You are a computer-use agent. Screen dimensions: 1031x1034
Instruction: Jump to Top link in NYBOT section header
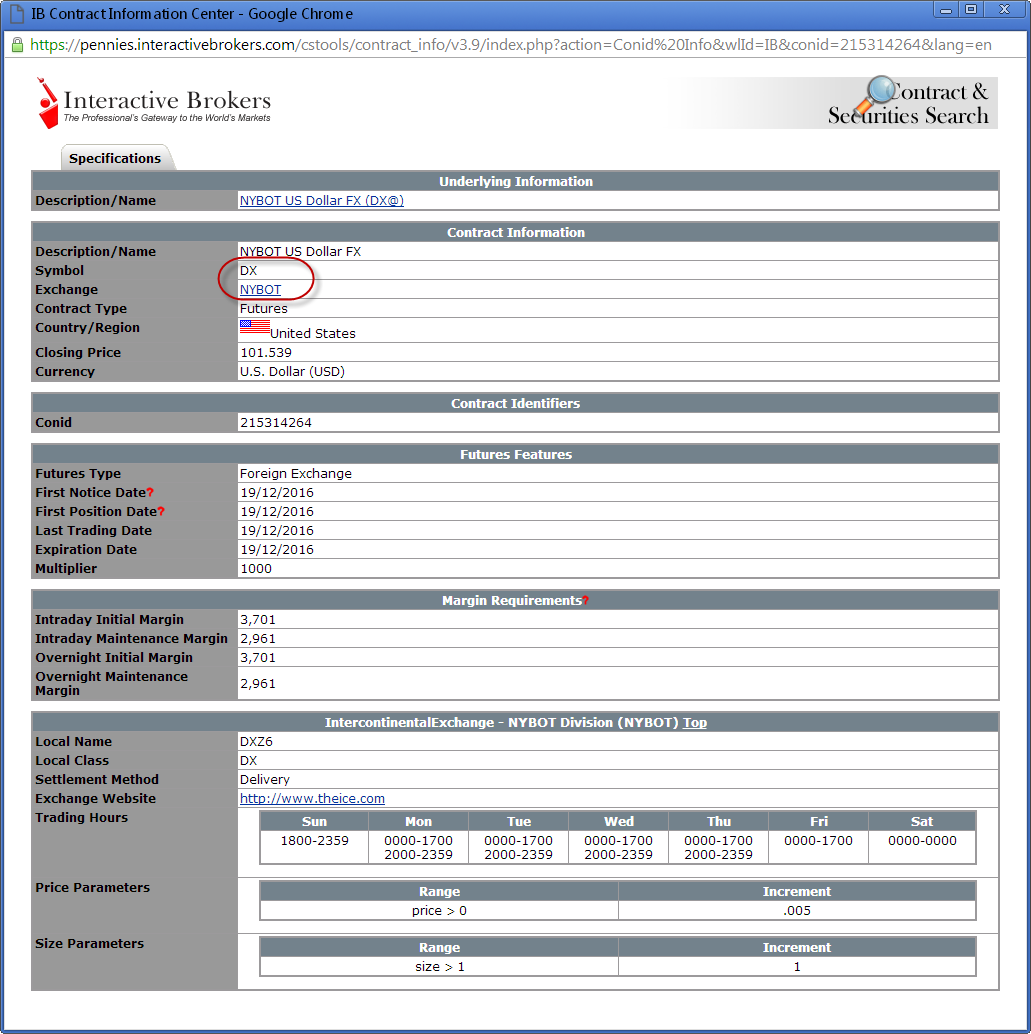tap(695, 723)
